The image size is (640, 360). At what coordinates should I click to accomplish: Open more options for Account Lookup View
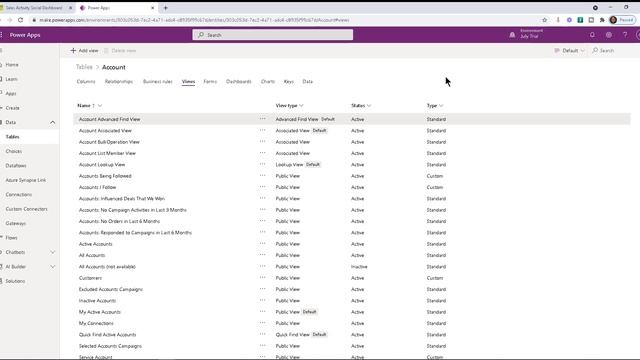(x=262, y=164)
